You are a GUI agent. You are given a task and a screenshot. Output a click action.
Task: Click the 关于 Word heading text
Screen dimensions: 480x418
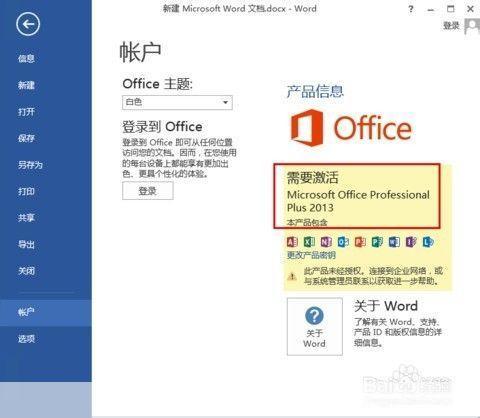point(386,306)
